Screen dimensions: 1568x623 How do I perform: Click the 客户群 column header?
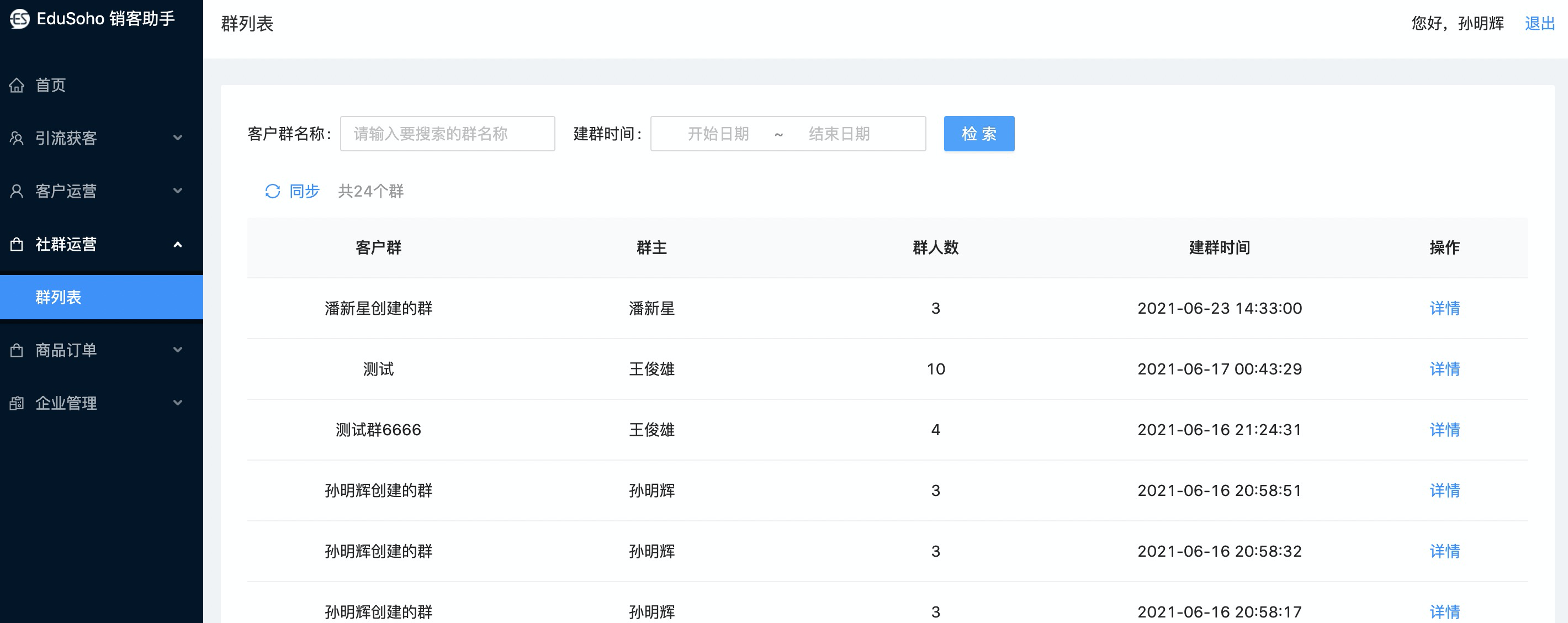click(378, 248)
